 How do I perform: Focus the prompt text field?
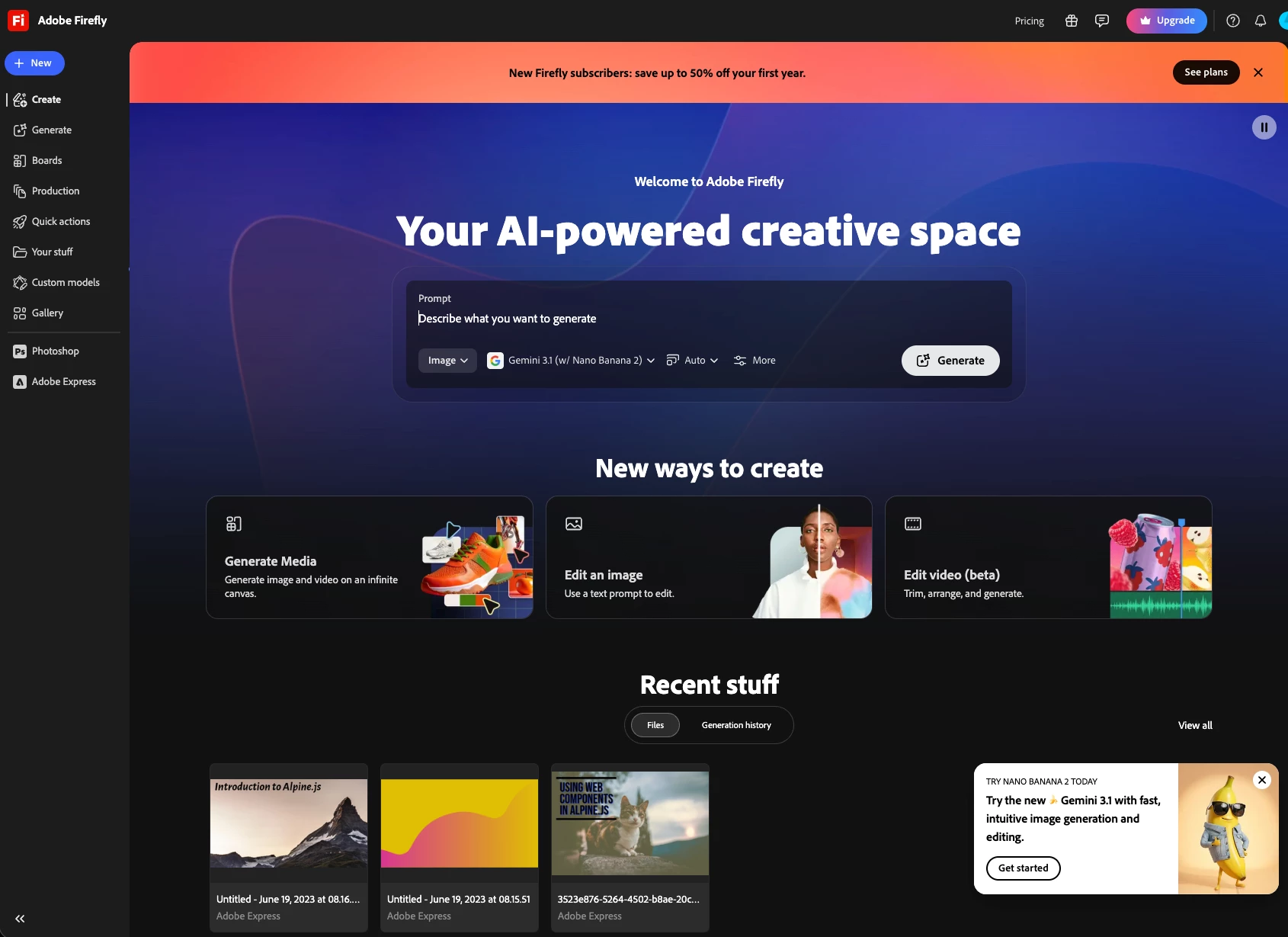709,319
